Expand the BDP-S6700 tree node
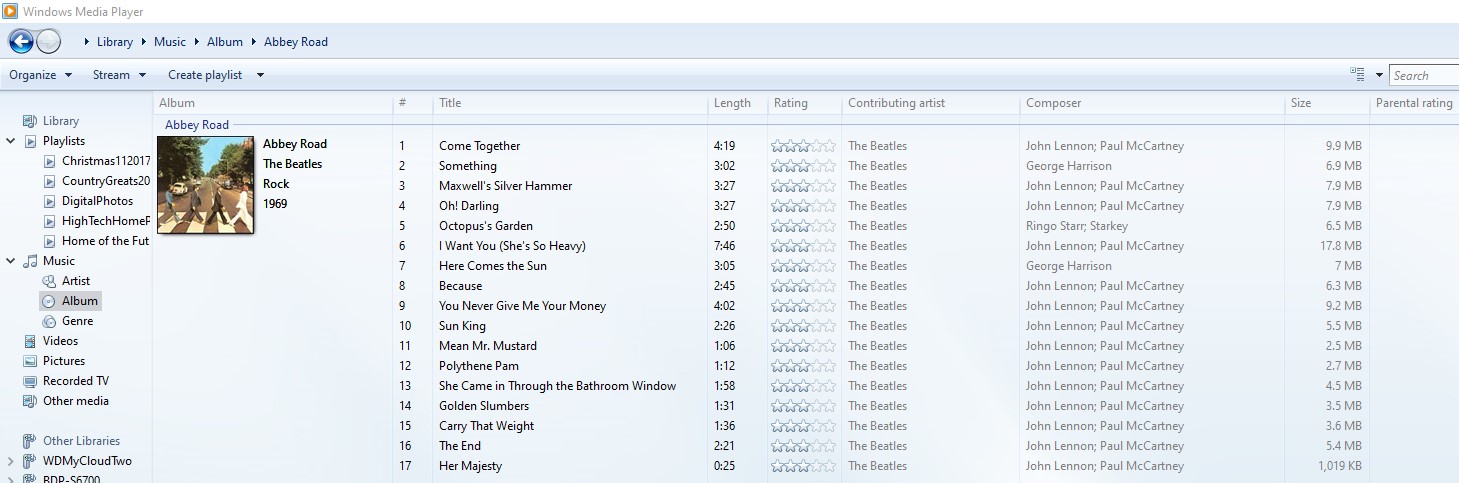This screenshot has height=483, width=1459. point(10,479)
